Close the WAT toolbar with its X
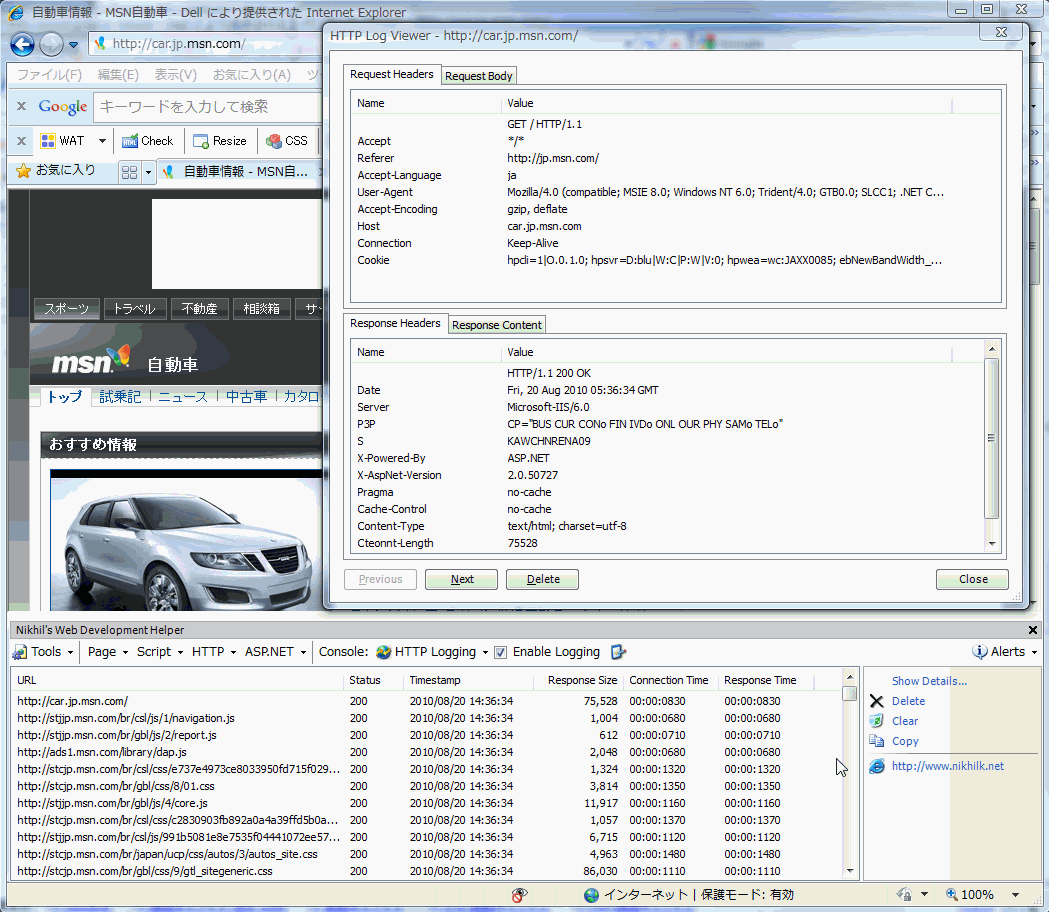 pyautogui.click(x=21, y=141)
